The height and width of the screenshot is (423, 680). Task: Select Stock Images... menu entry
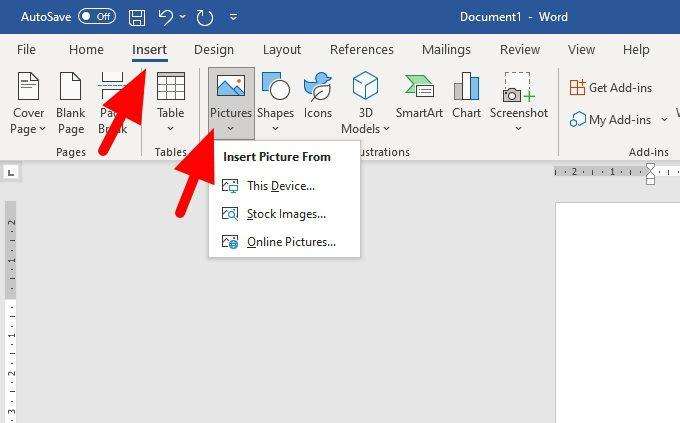(x=284, y=214)
